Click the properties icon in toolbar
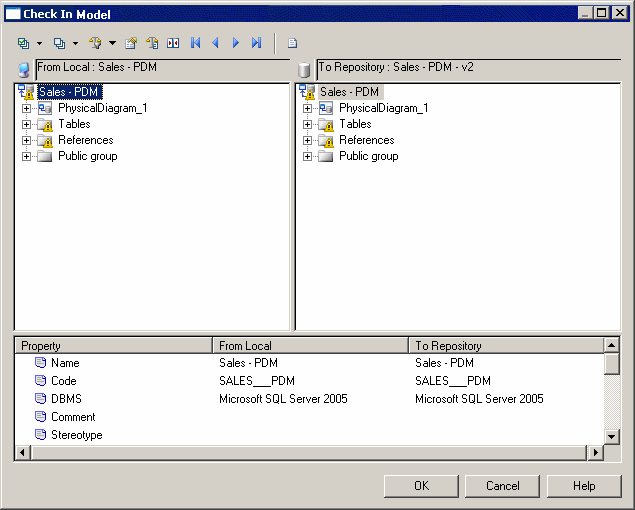Viewport: 635px width, 510px height. coord(130,43)
